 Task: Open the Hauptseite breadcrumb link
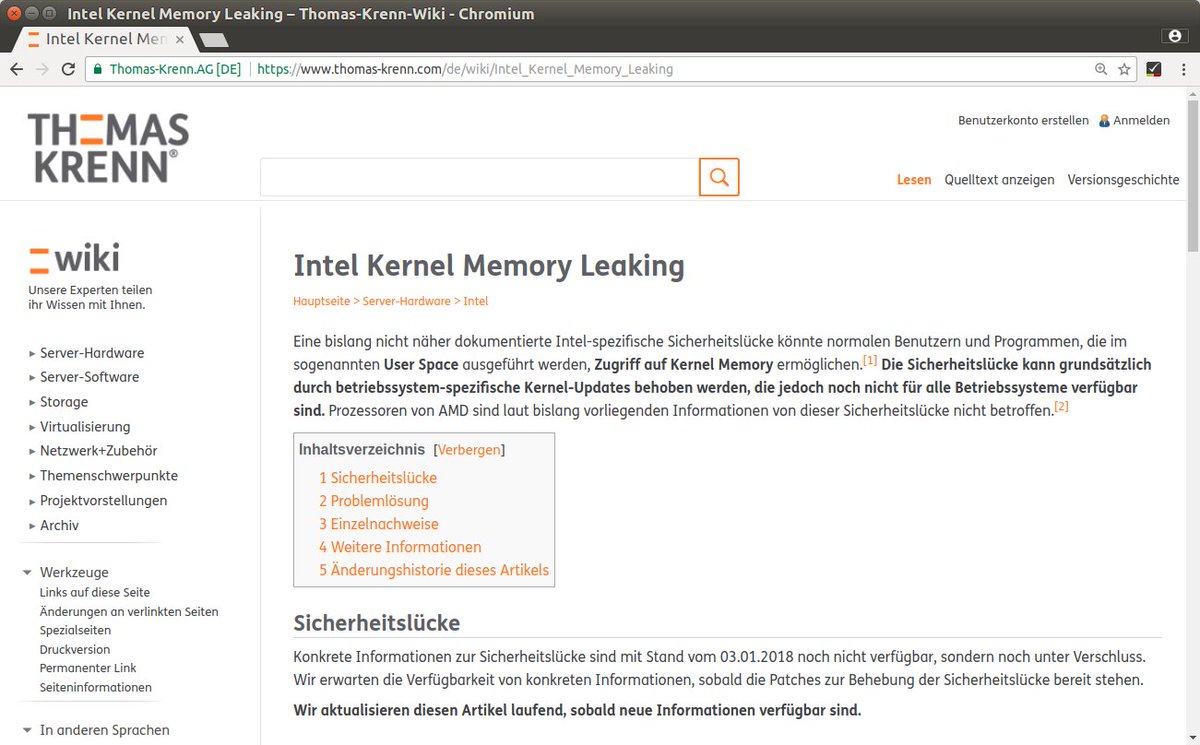click(322, 300)
